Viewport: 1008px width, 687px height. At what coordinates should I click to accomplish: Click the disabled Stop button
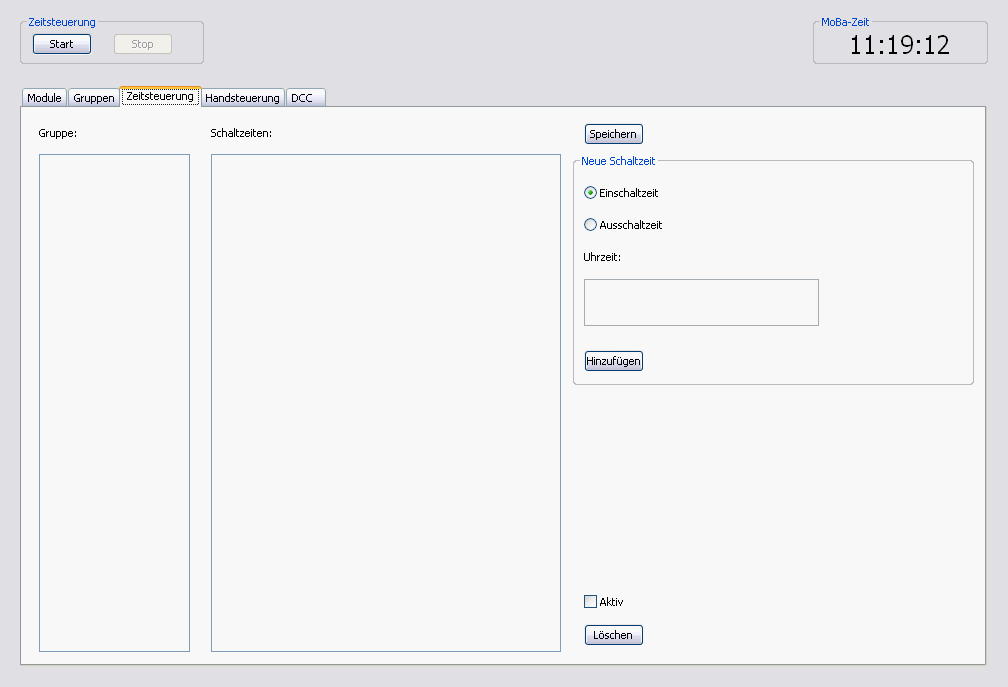pyautogui.click(x=143, y=44)
